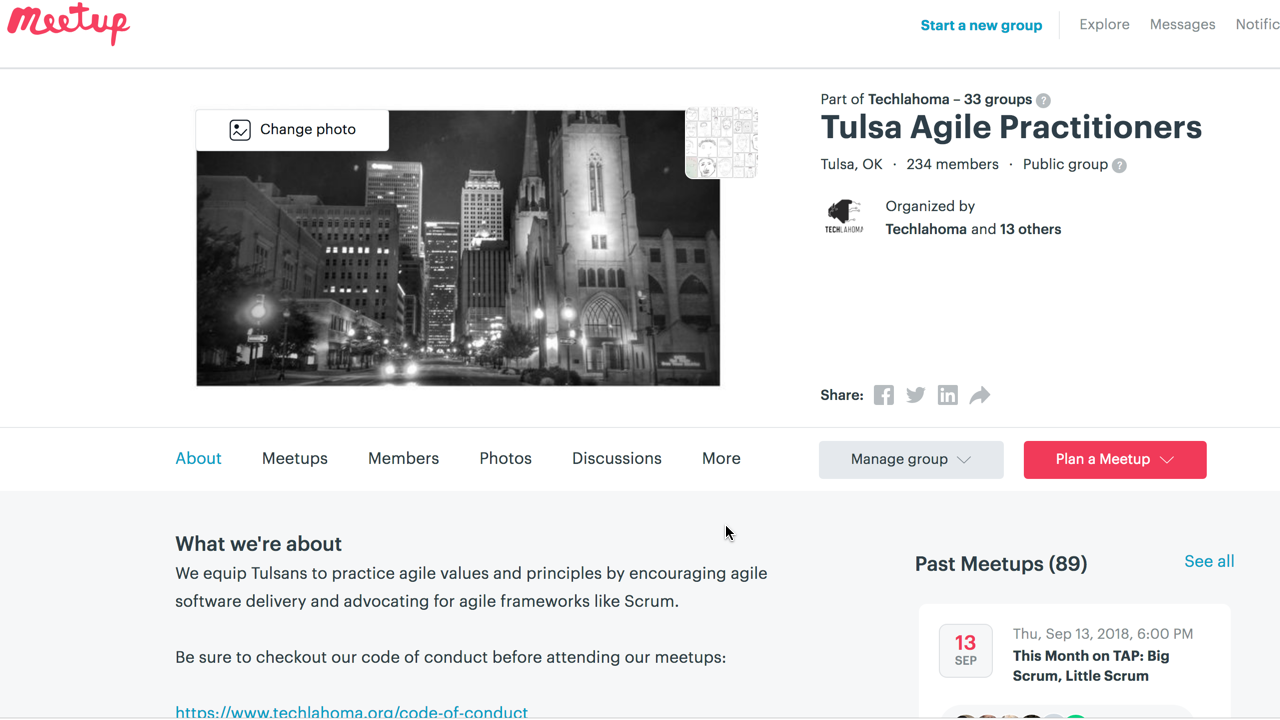This screenshot has height=720, width=1280.
Task: Click the 234 members text
Action: [x=952, y=164]
